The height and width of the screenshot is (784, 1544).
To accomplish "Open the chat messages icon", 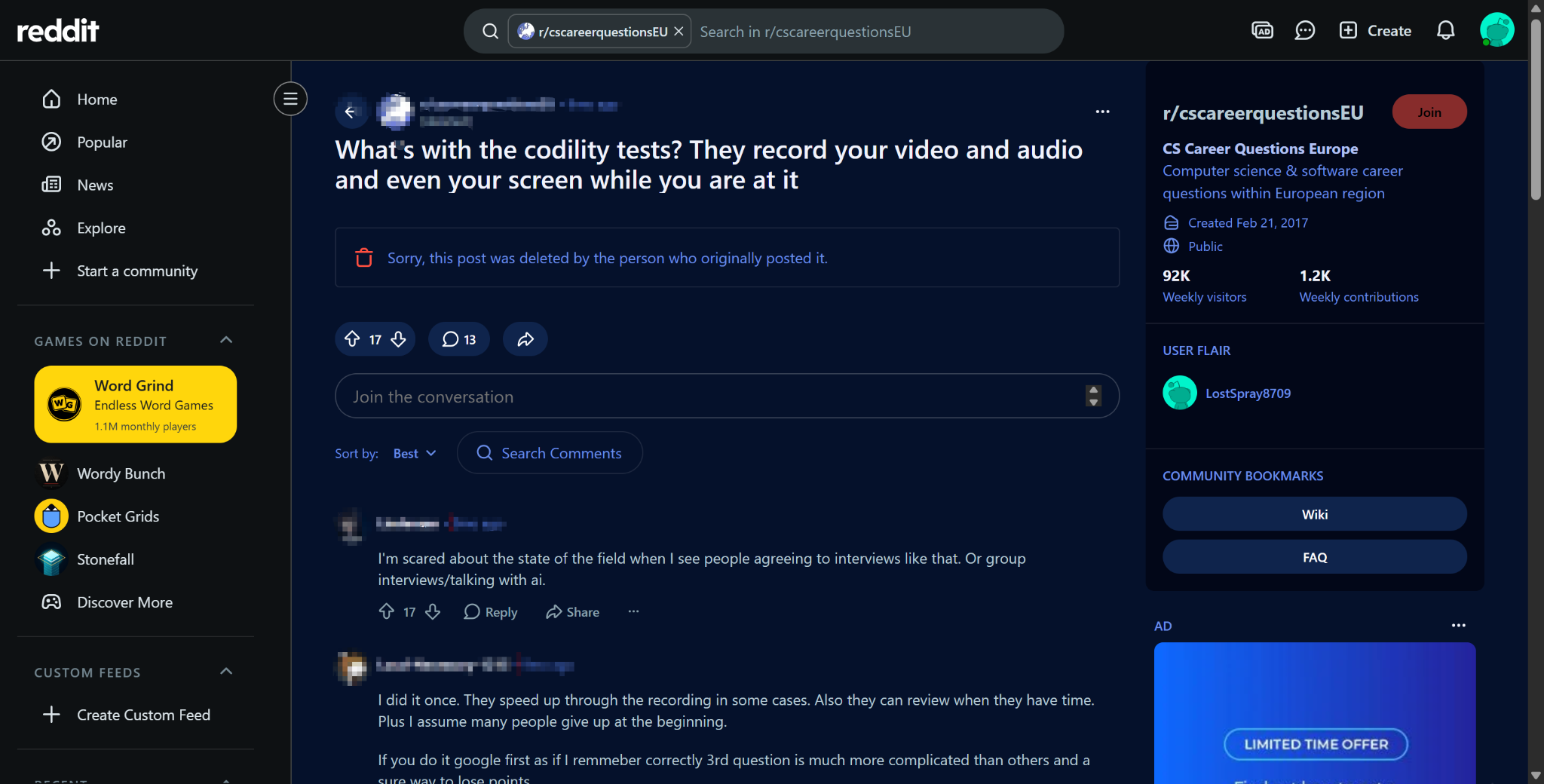I will point(1304,30).
